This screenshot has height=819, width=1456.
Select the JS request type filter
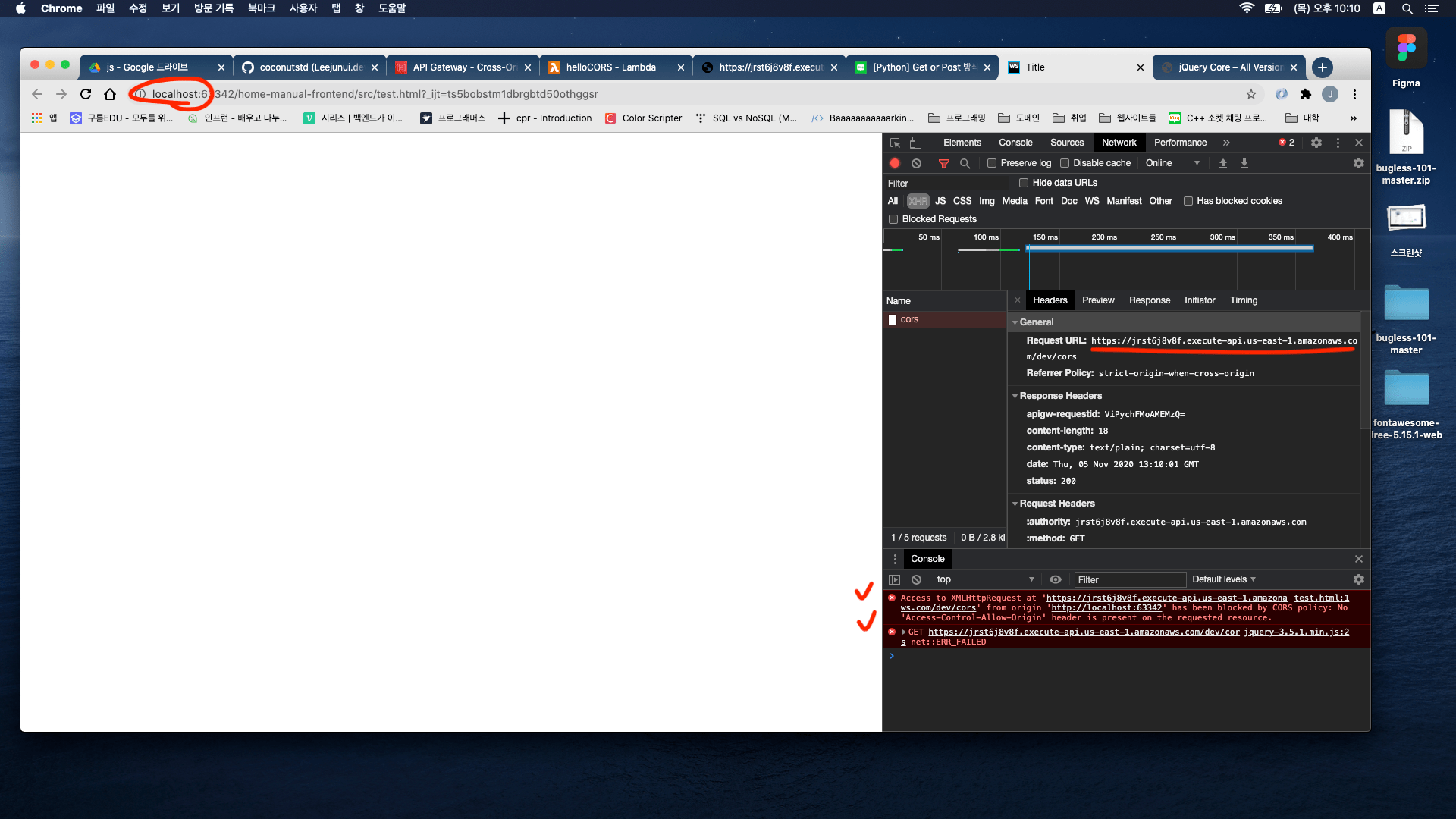click(940, 201)
